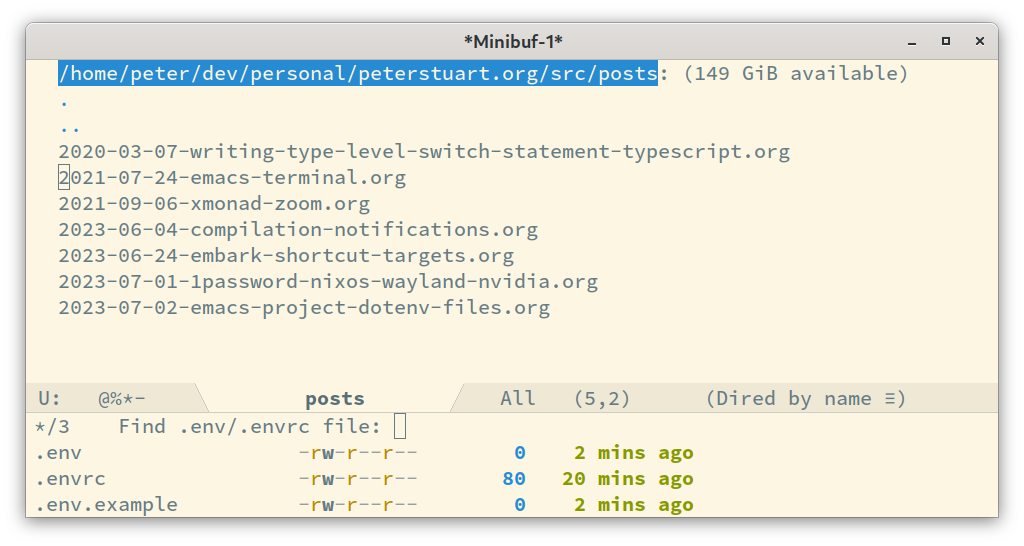Screen dimensions: 1024x546
Task: Go to the parent directory '..' entry
Action: point(70,128)
